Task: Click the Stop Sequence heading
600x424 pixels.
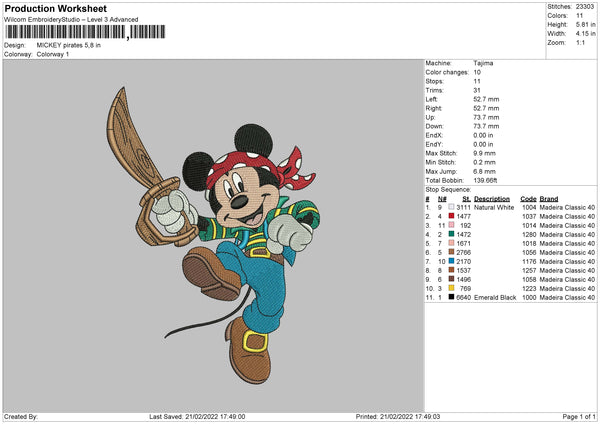Action: click(x=448, y=190)
